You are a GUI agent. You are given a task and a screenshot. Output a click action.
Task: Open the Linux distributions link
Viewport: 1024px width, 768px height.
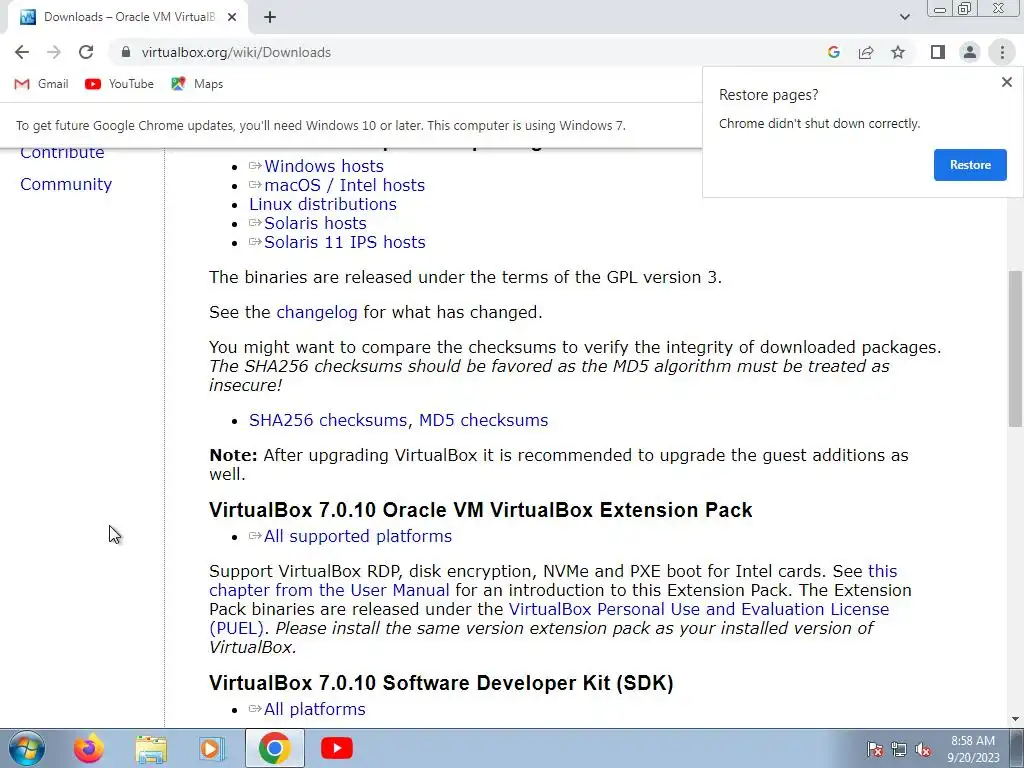click(x=323, y=204)
